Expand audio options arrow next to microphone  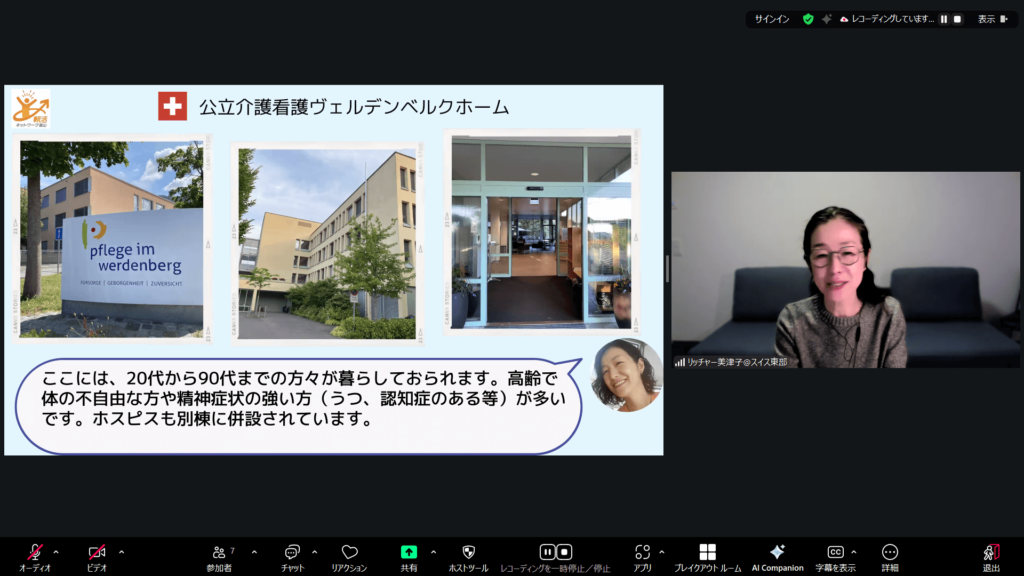56,551
